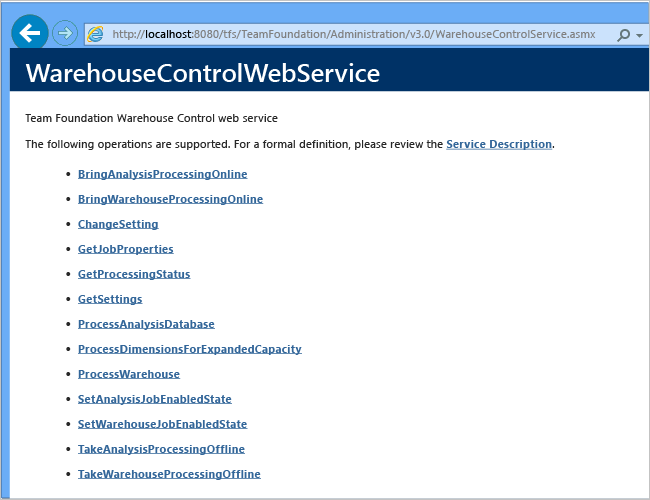Viewport: 650px width, 500px height.
Task: Click the WarehouseControlWebService page heading
Action: click(x=203, y=73)
